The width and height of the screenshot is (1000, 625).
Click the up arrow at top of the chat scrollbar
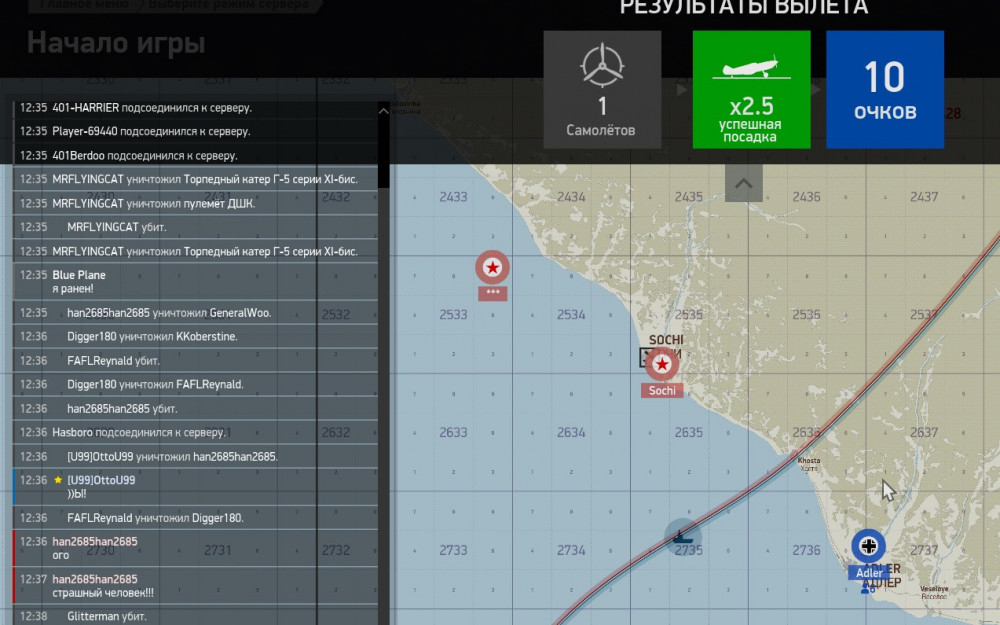(x=383, y=110)
